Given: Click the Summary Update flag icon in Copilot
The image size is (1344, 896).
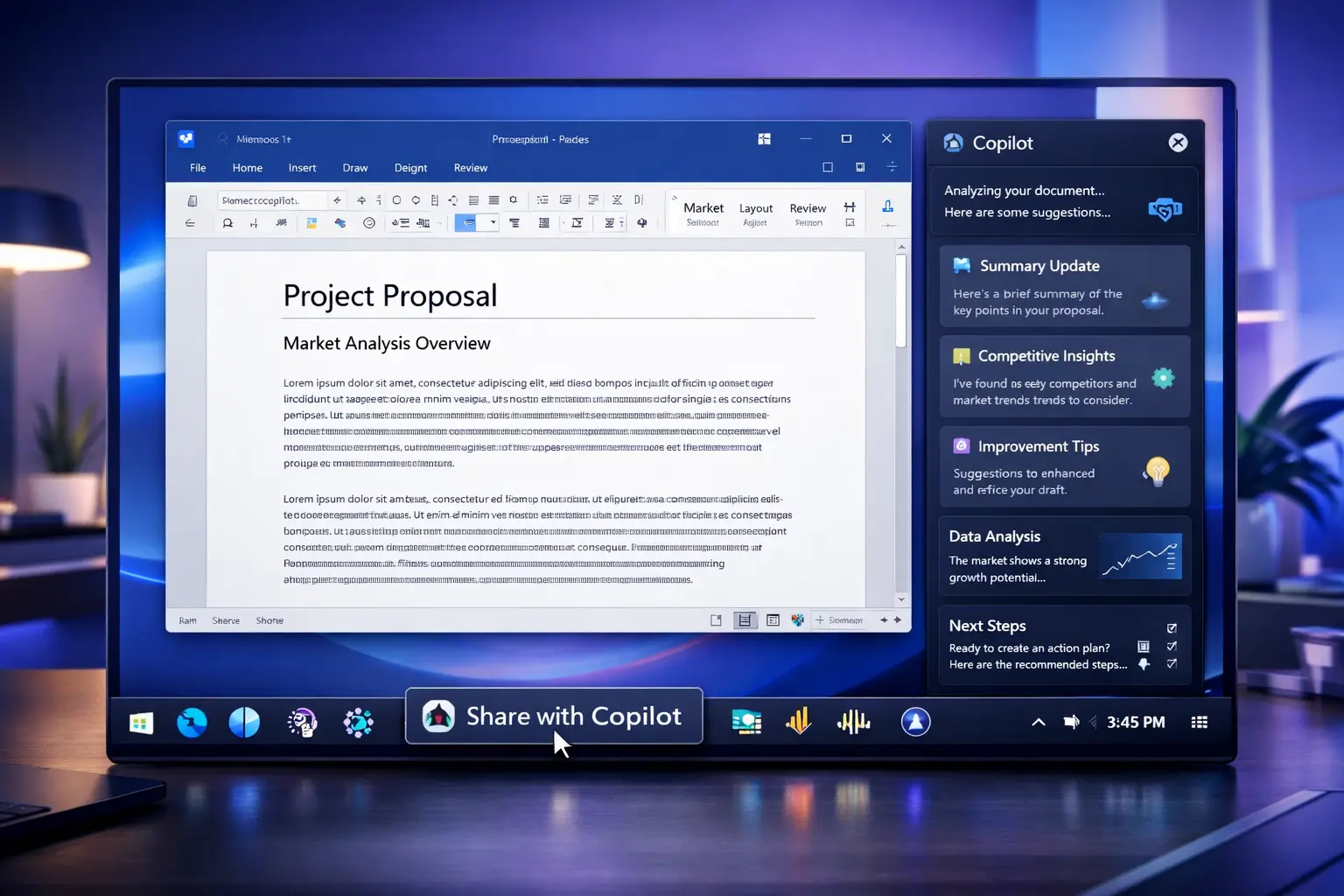Looking at the screenshot, I should 962,265.
